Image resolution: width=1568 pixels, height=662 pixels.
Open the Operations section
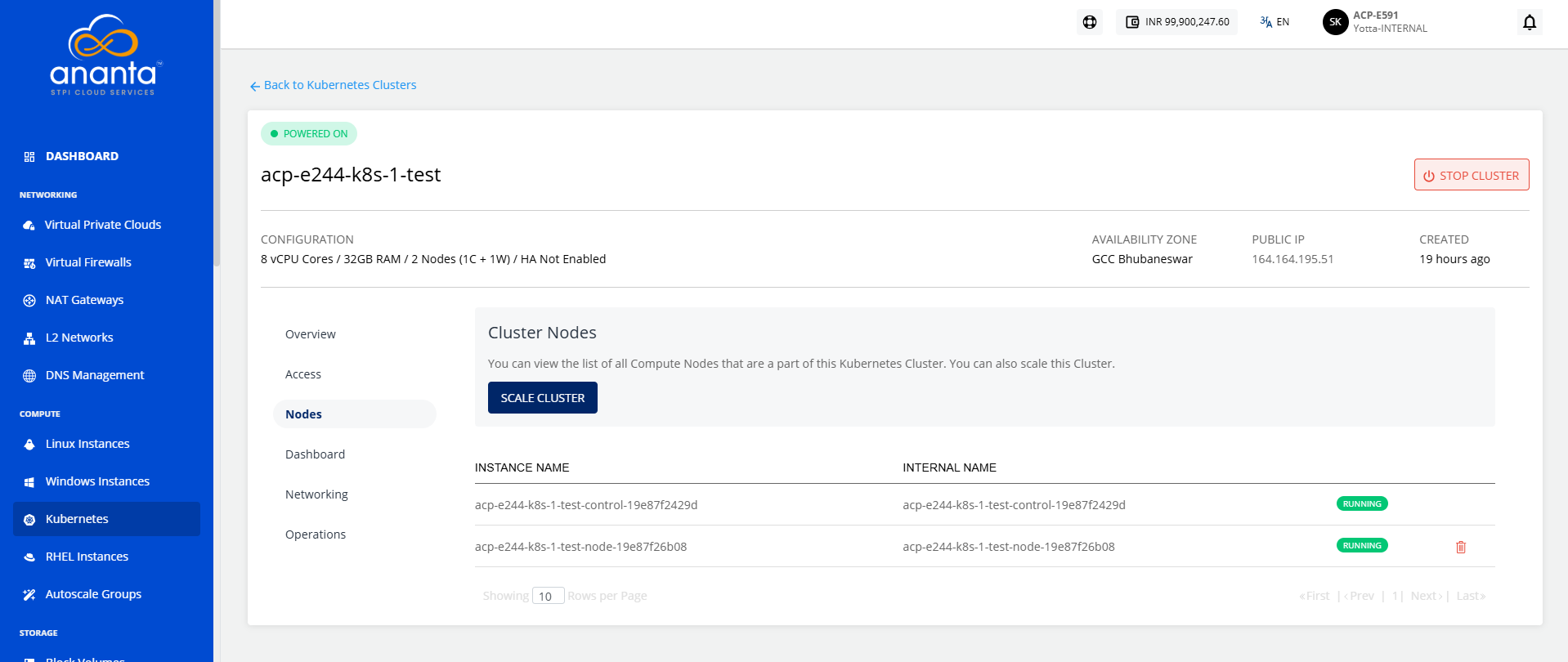(x=316, y=535)
